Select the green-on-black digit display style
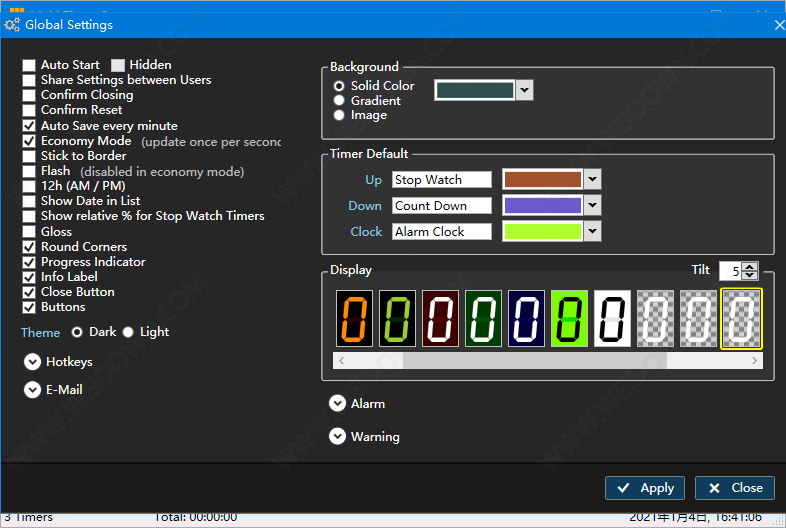The image size is (786, 528). [398, 318]
